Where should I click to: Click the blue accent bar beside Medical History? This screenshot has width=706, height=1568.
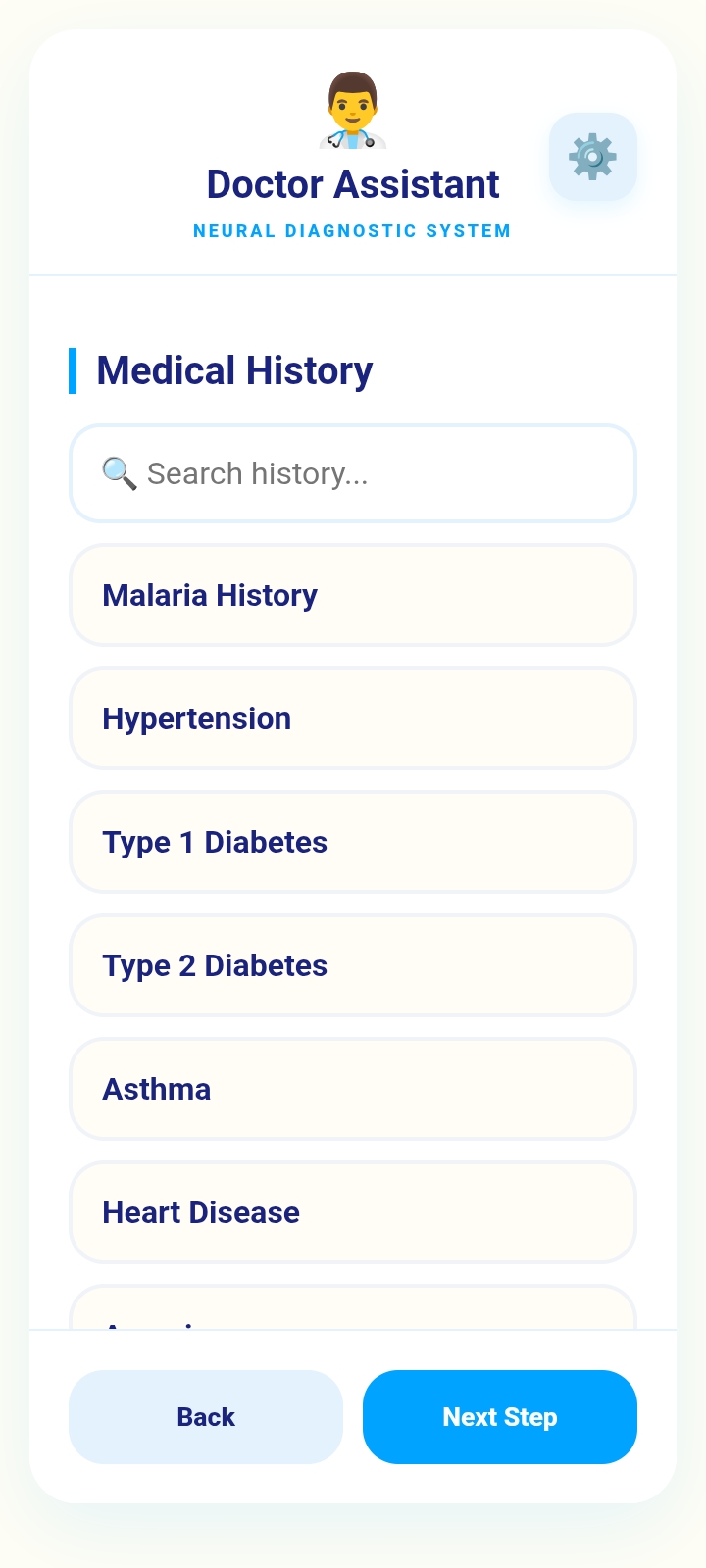click(x=73, y=370)
